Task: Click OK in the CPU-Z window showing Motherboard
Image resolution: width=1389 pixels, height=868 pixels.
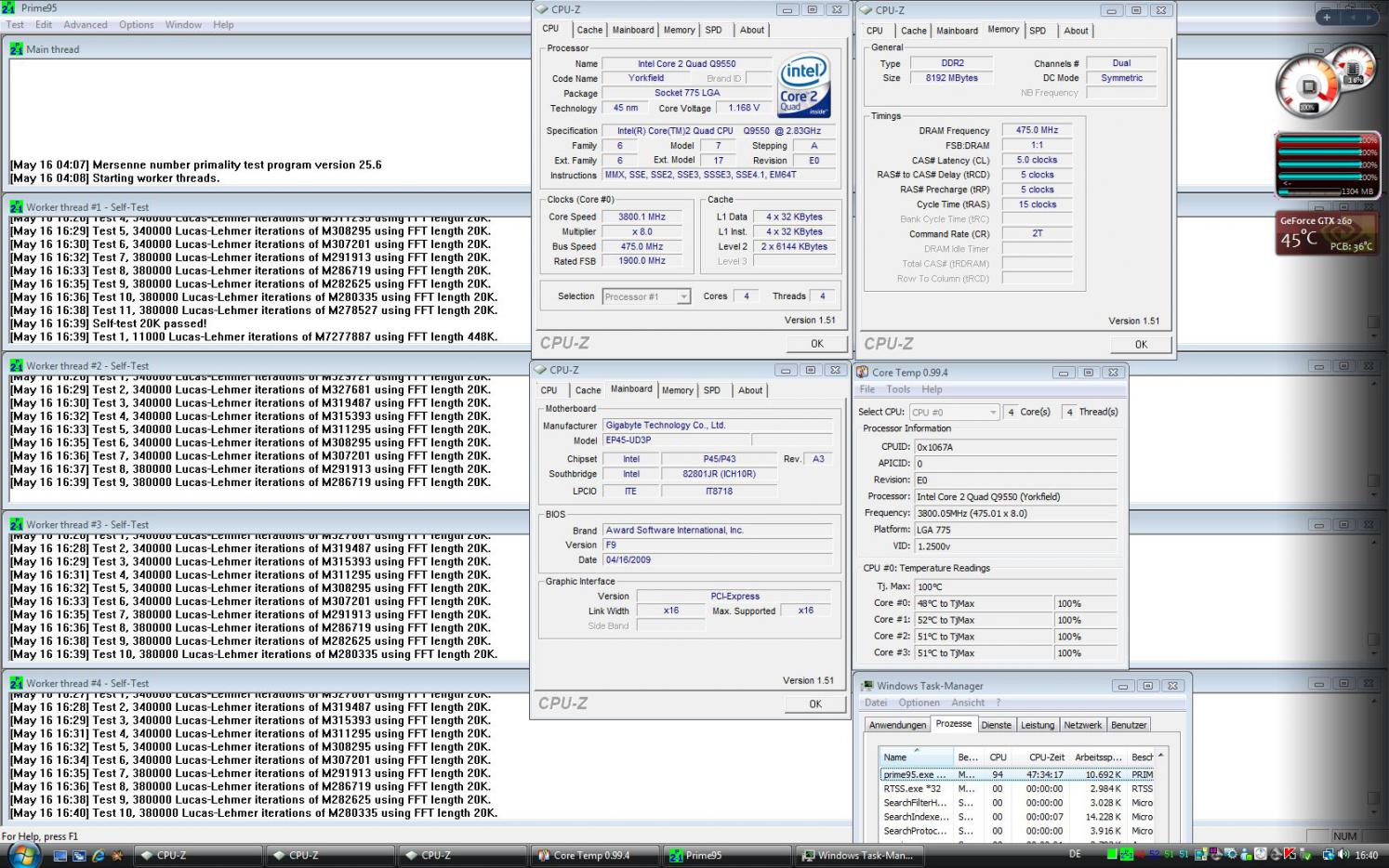Action: tap(814, 704)
